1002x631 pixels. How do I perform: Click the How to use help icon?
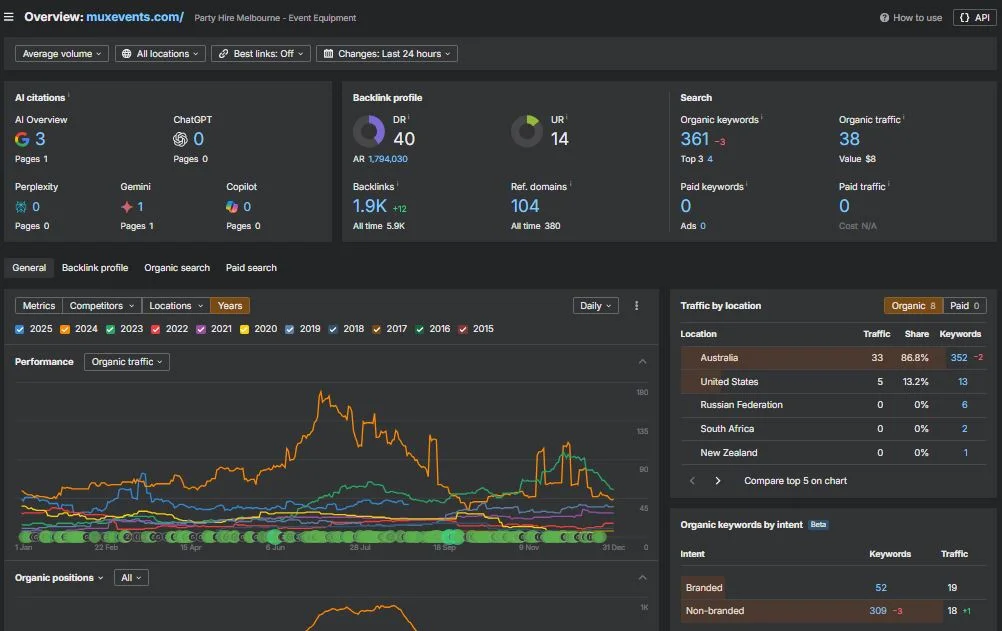885,18
